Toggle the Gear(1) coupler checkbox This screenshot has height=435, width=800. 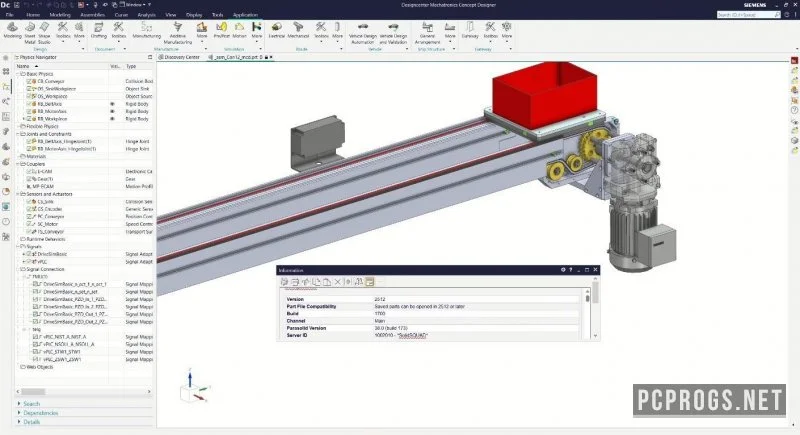(29, 179)
